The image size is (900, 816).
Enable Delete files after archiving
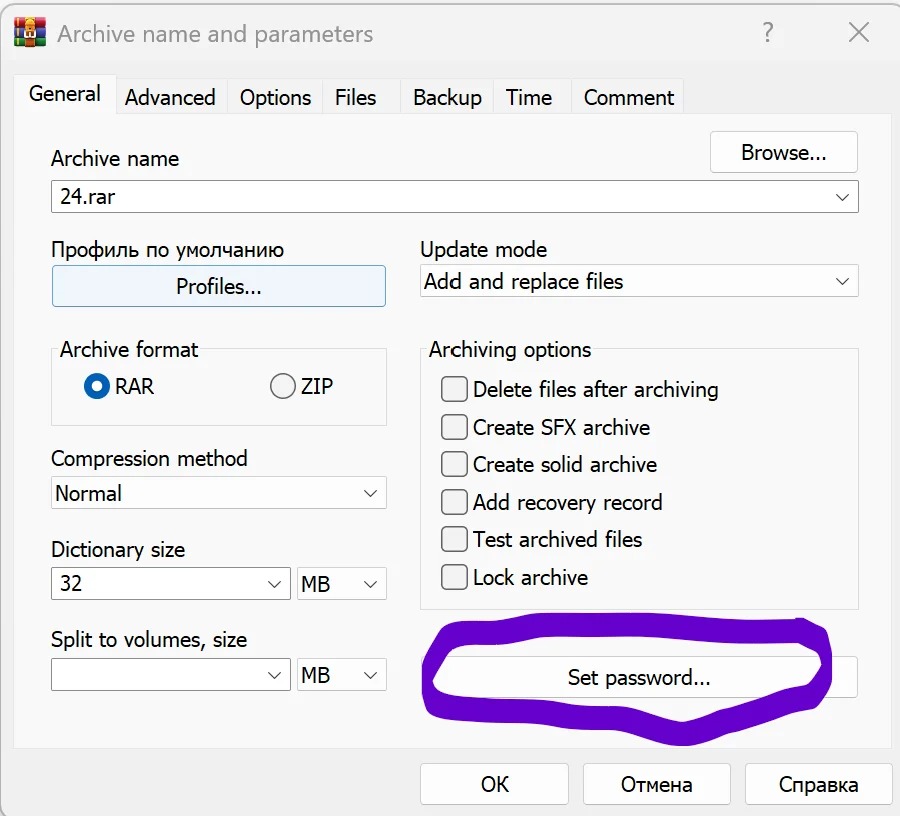454,389
